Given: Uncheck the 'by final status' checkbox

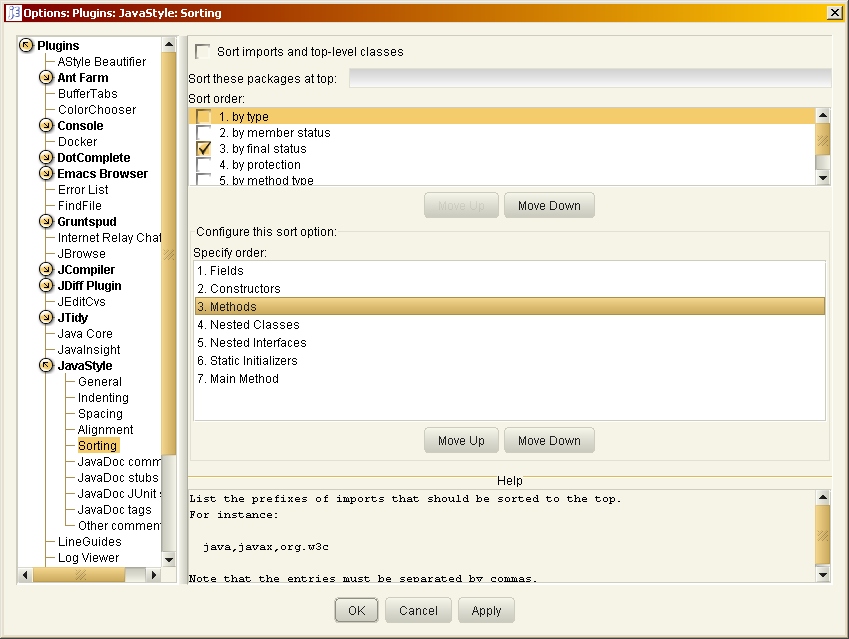Looking at the screenshot, I should click(x=204, y=149).
